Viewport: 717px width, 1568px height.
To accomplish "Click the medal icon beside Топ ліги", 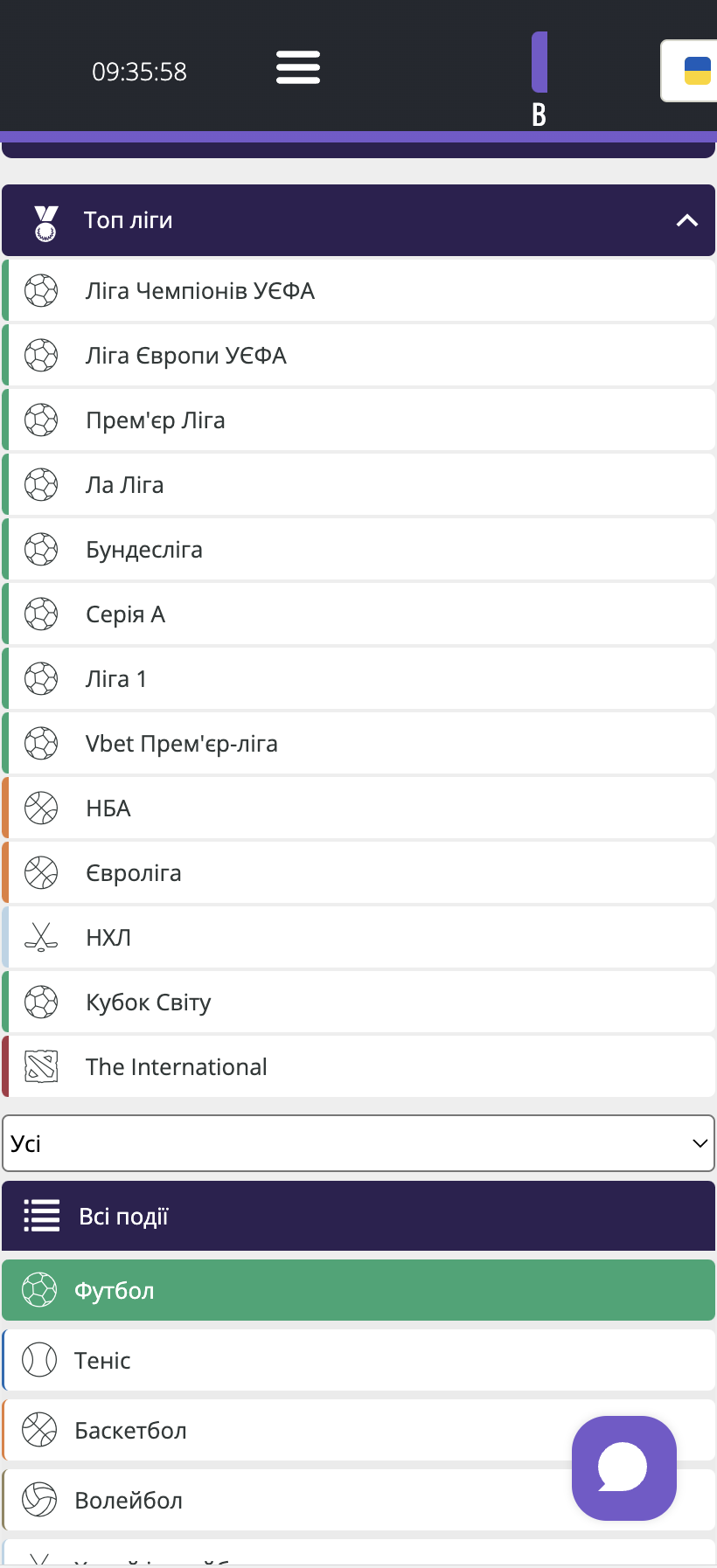I will tap(45, 222).
